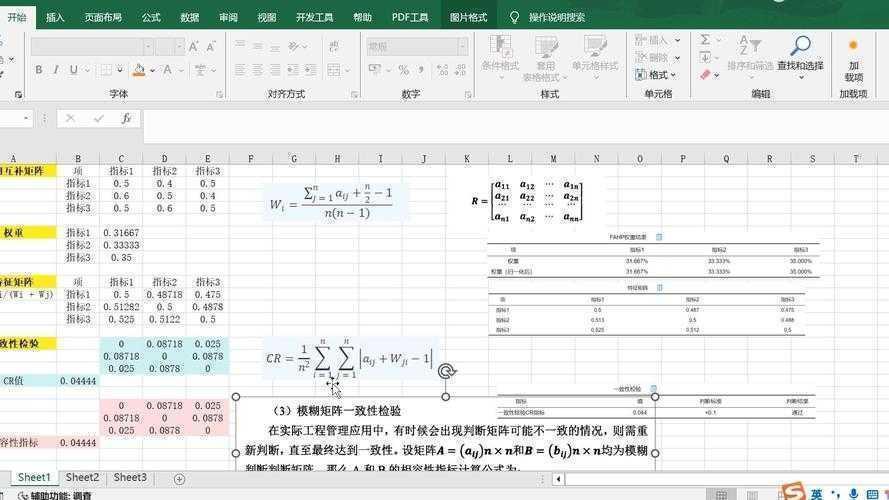Screen dimensions: 889x500
Task: Click the 加载项 add-ins button
Action: [853, 60]
